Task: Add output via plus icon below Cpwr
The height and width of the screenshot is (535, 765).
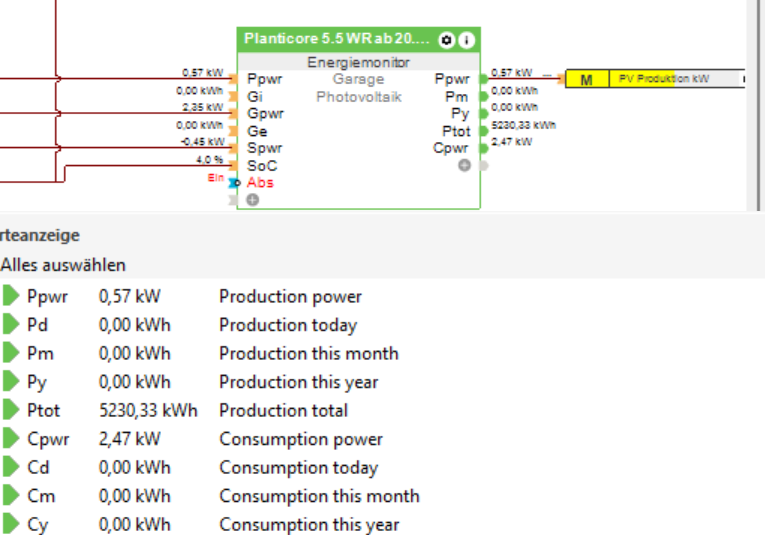Action: [464, 165]
